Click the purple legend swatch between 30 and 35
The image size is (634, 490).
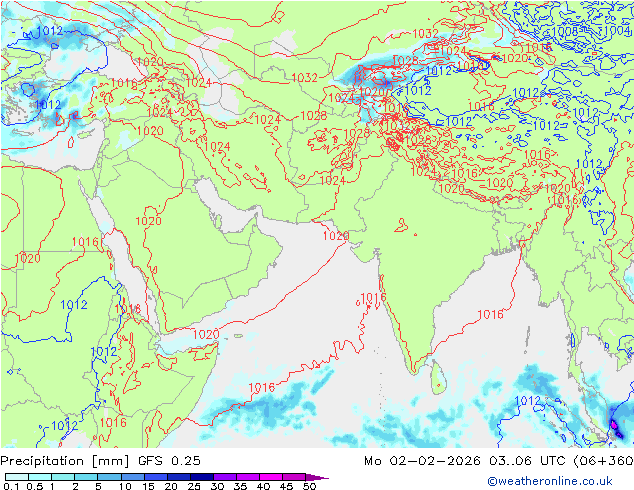point(225,477)
